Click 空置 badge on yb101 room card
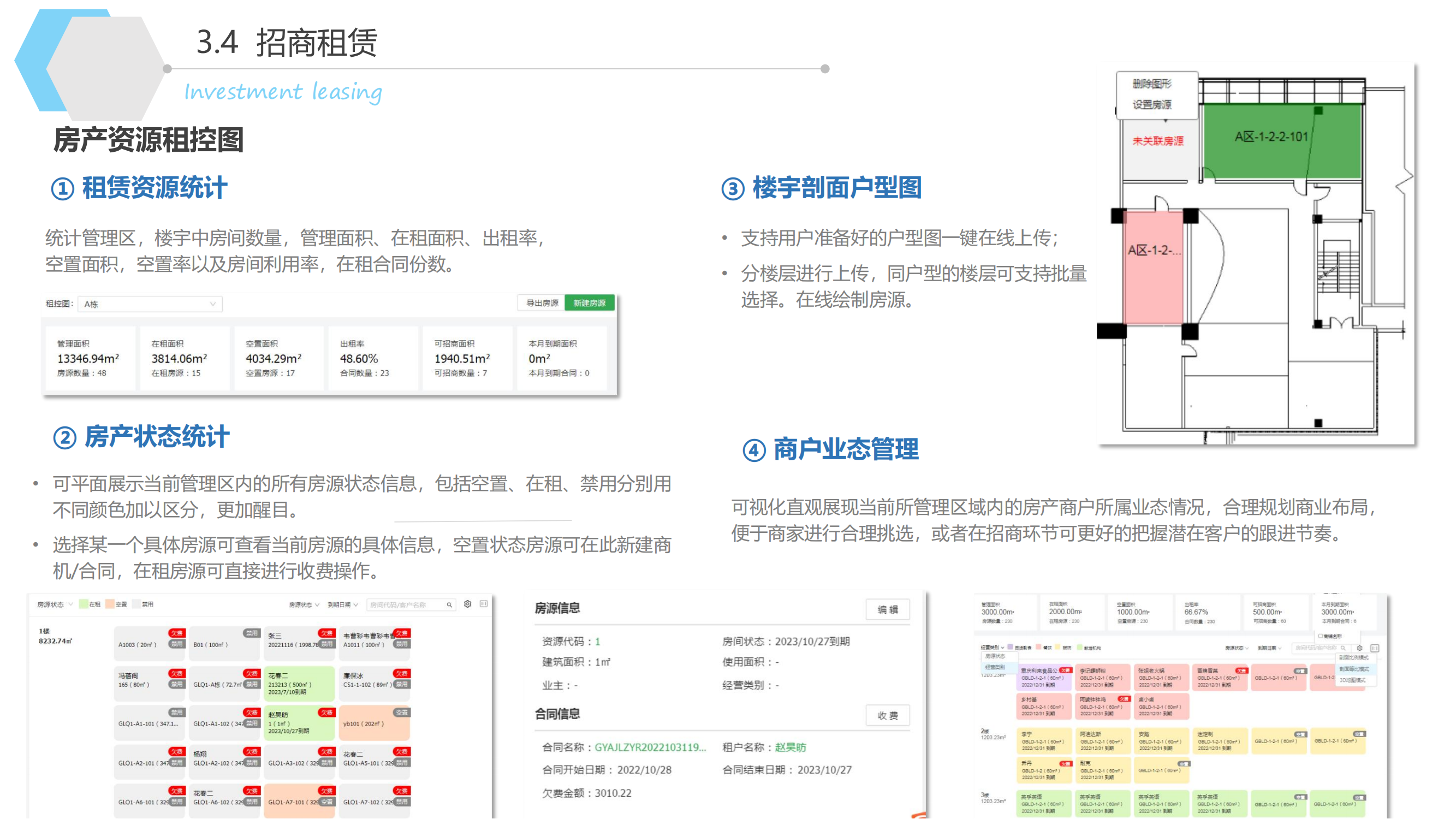 coord(401,712)
